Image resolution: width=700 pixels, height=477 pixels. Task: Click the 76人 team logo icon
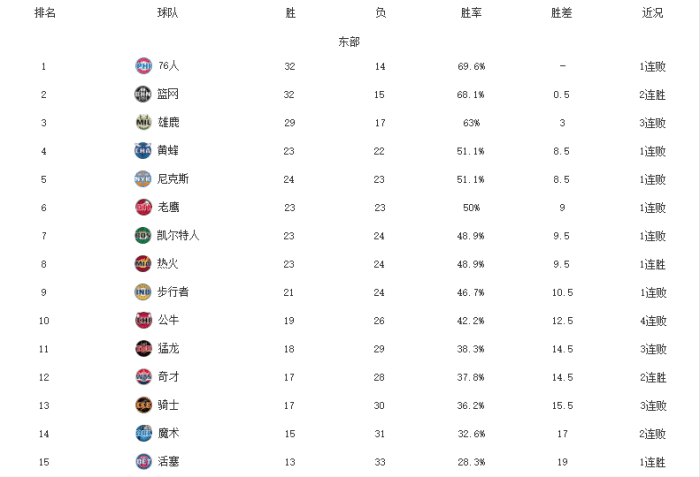coord(142,66)
